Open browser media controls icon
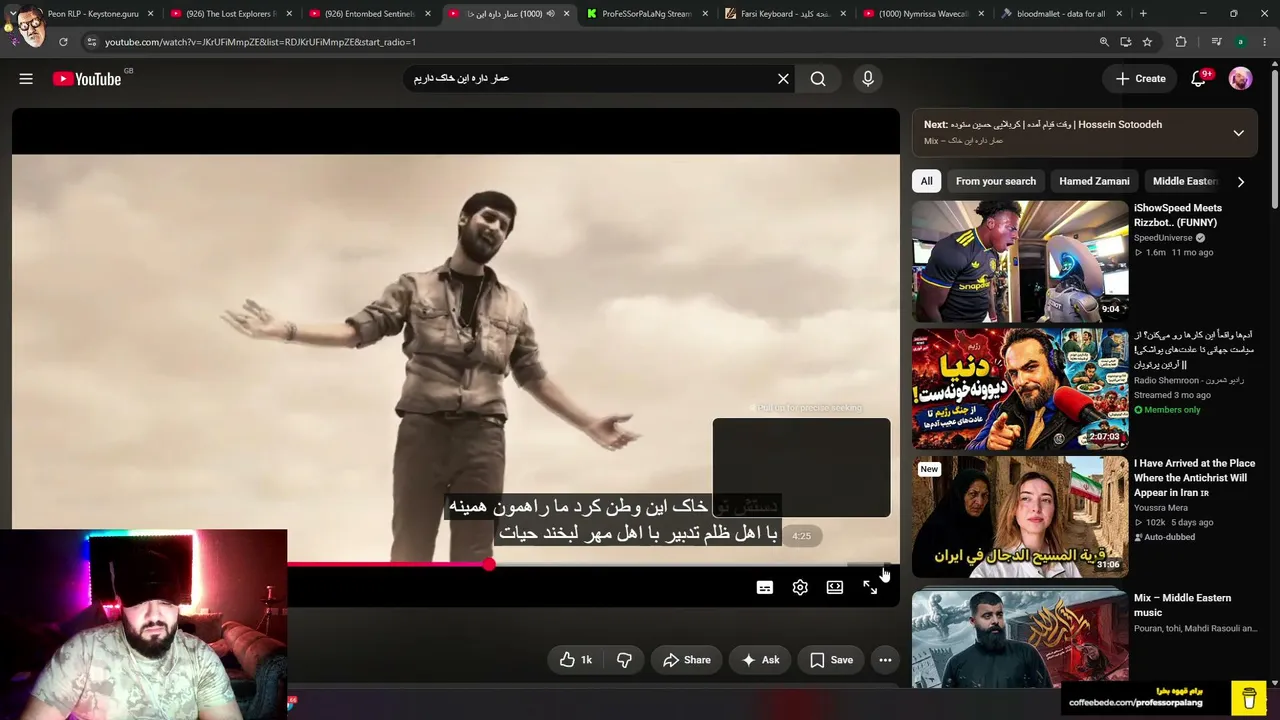 pyautogui.click(x=1216, y=42)
